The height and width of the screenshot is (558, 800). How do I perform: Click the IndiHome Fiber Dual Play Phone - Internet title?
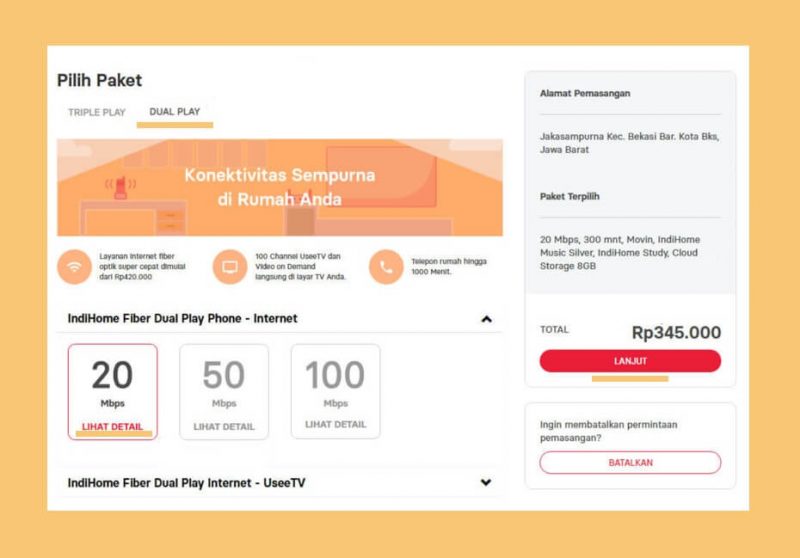point(182,319)
